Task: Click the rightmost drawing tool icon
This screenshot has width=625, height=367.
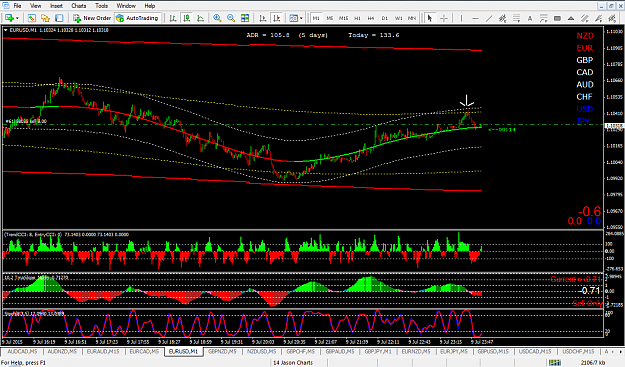Action: point(612,18)
